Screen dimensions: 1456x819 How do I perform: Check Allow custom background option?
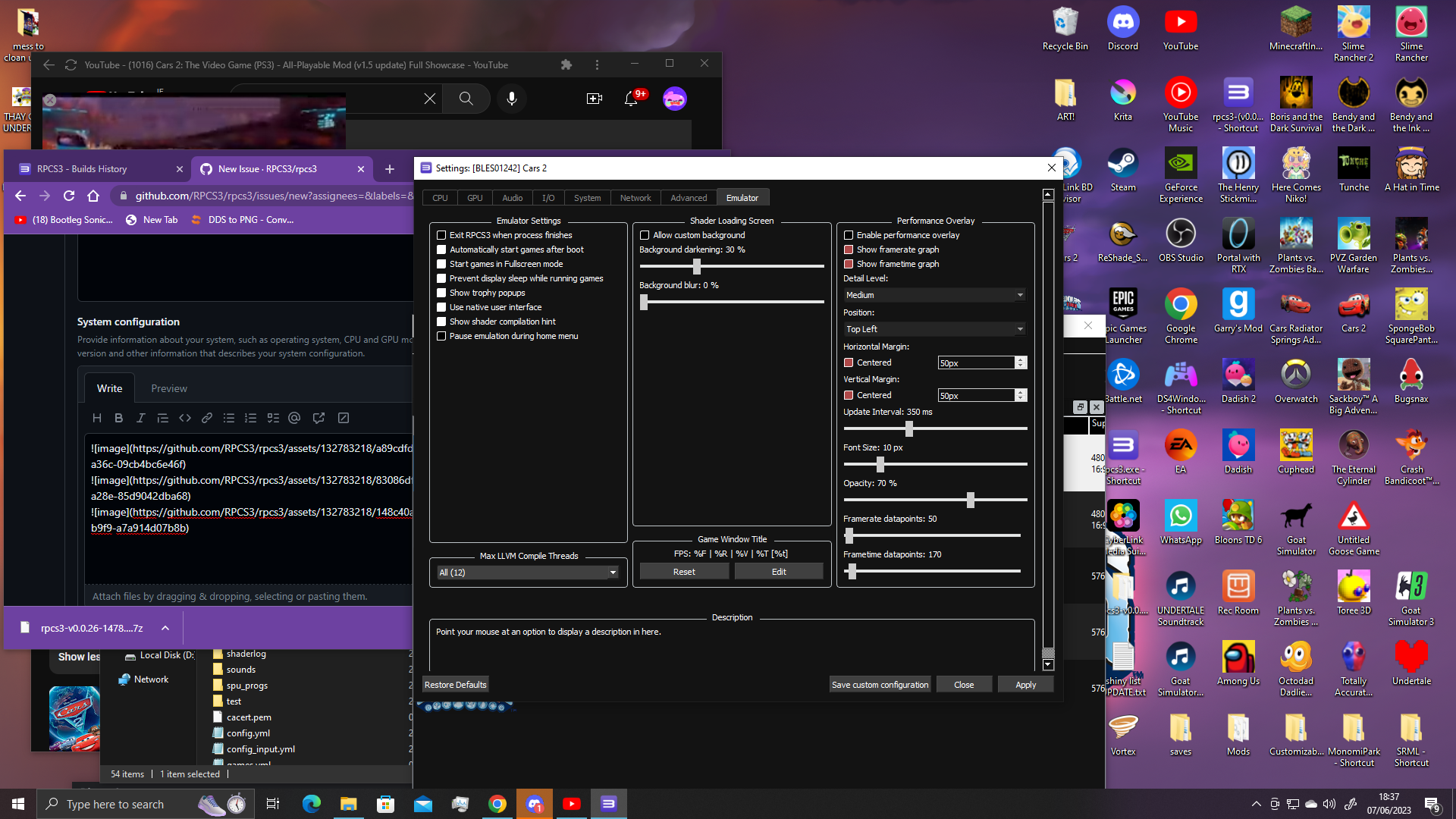644,235
